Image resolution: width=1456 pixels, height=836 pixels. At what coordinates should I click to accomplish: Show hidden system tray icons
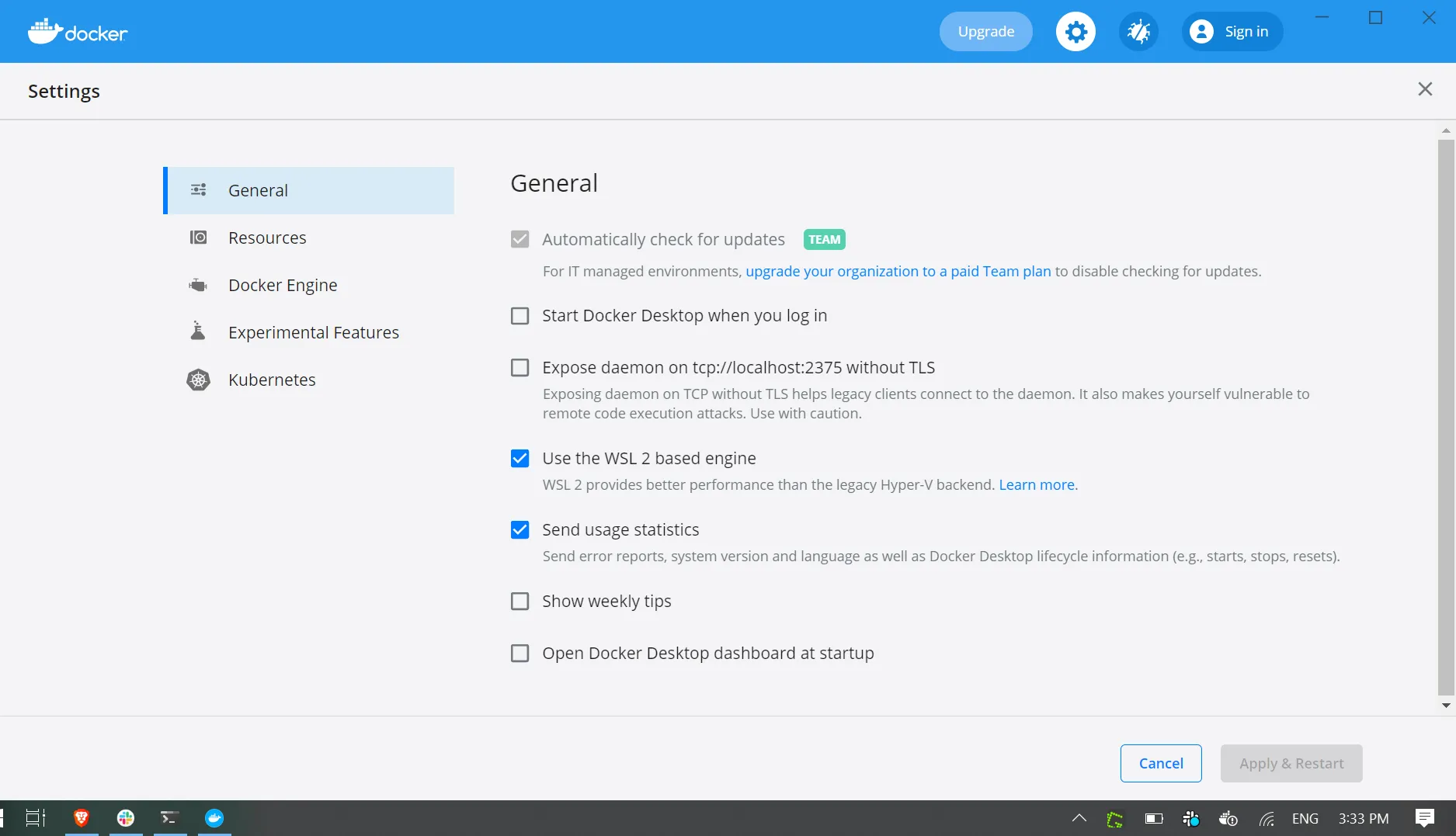point(1079,818)
